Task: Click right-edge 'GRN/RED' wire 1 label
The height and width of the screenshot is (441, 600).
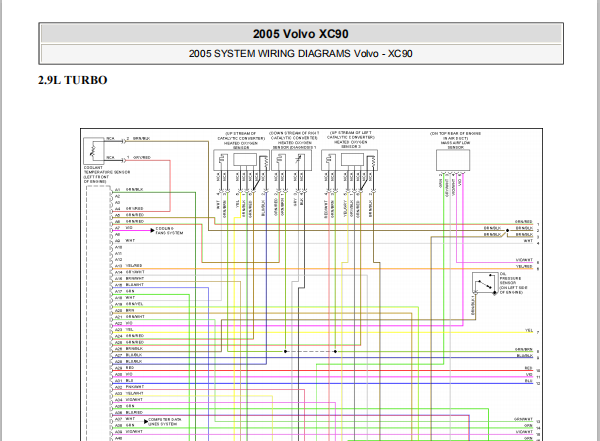Action: point(524,222)
